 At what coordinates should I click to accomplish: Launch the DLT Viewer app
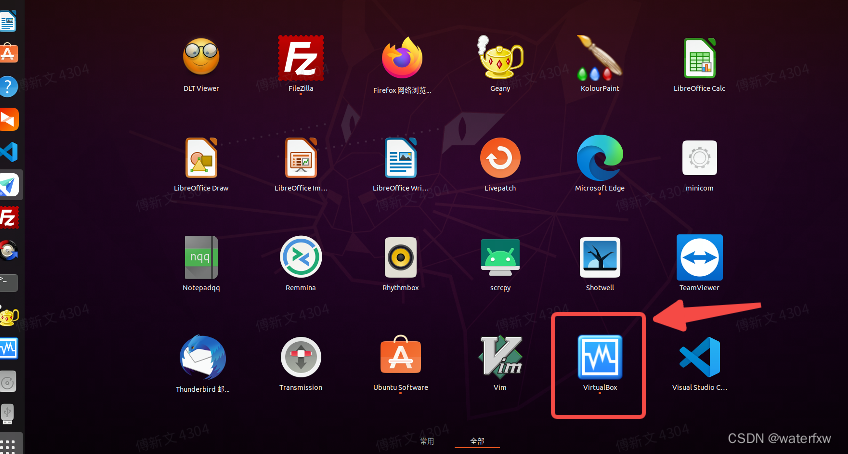201,56
